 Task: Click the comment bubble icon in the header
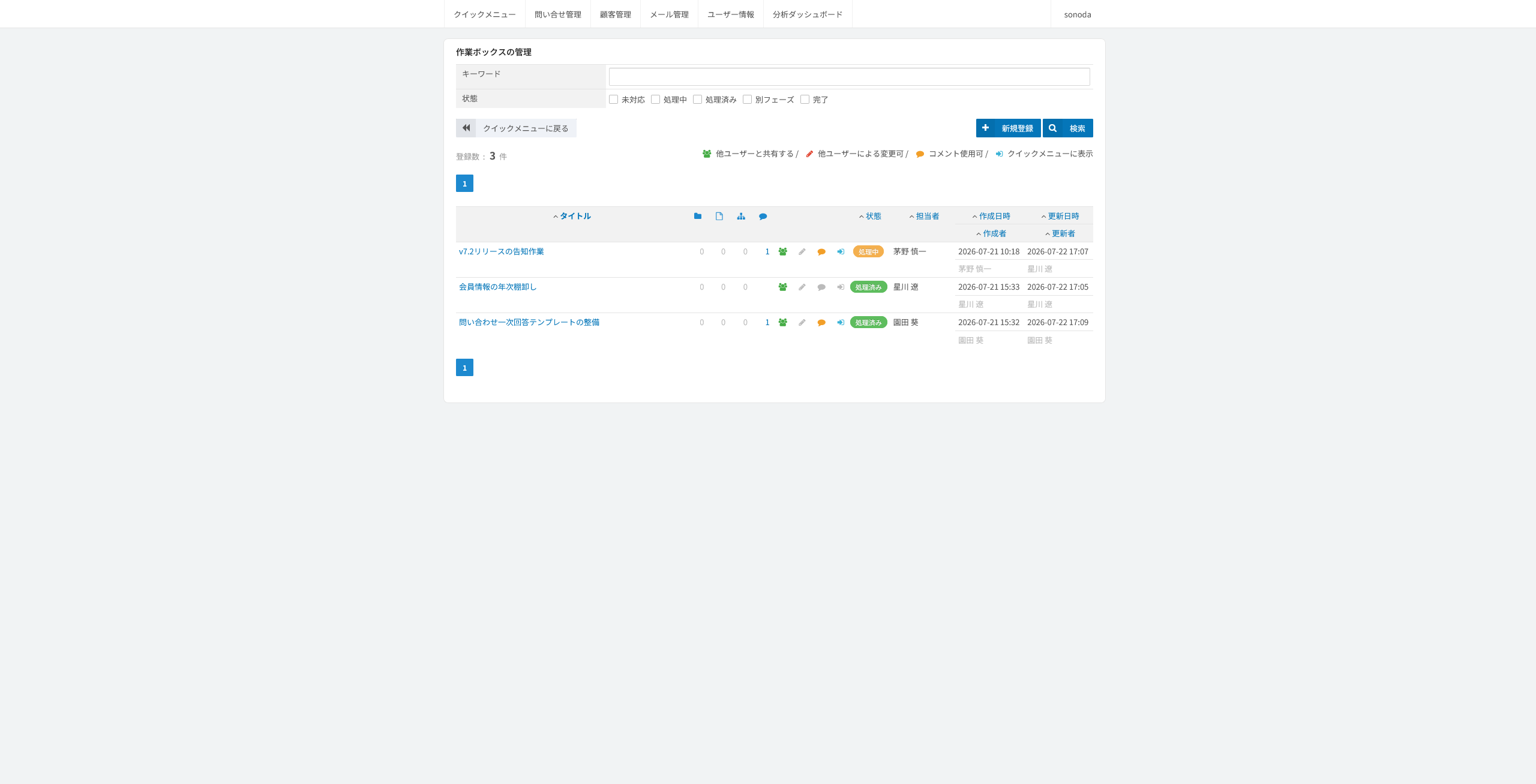tap(763, 217)
